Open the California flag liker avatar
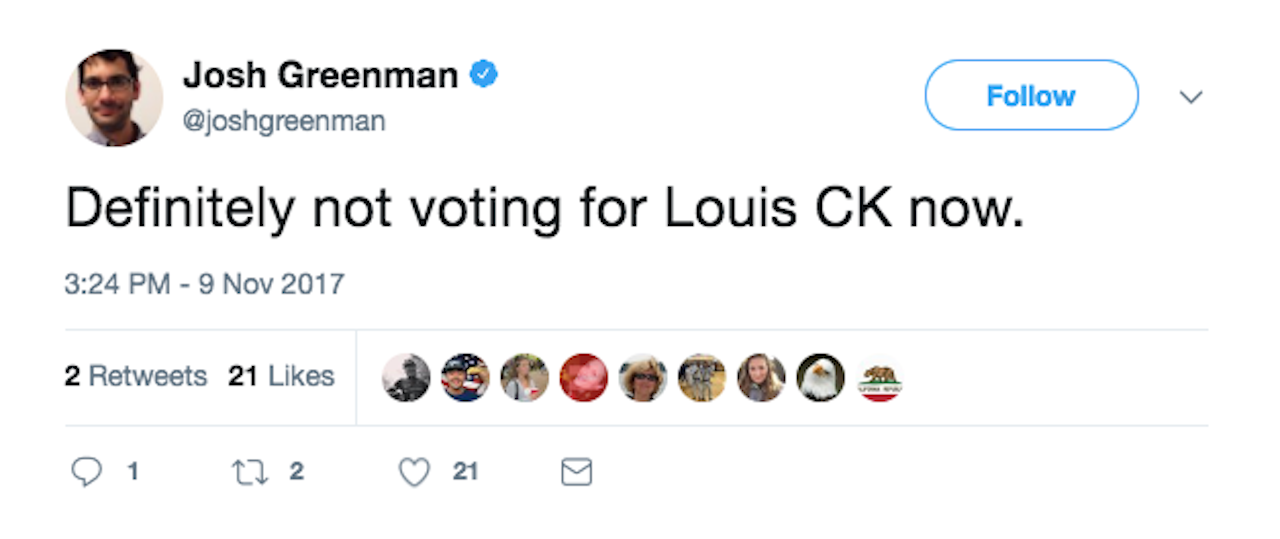Viewport: 1280px width, 539px height. tap(881, 378)
